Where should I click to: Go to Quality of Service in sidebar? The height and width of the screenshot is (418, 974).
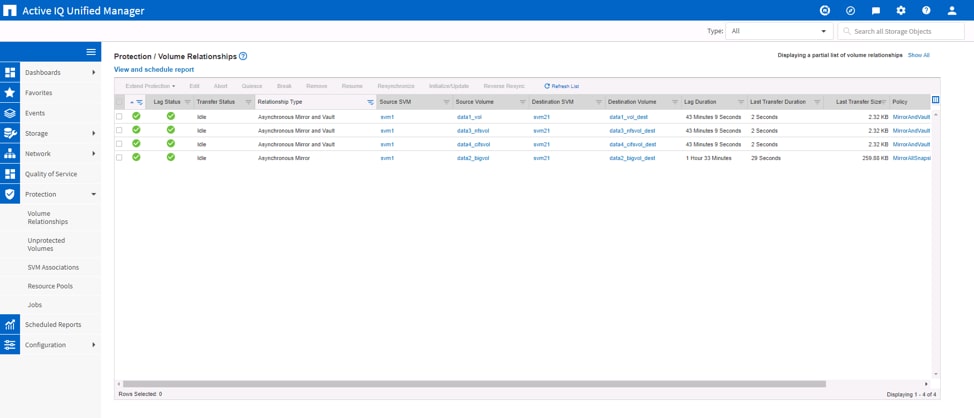[x=50, y=174]
